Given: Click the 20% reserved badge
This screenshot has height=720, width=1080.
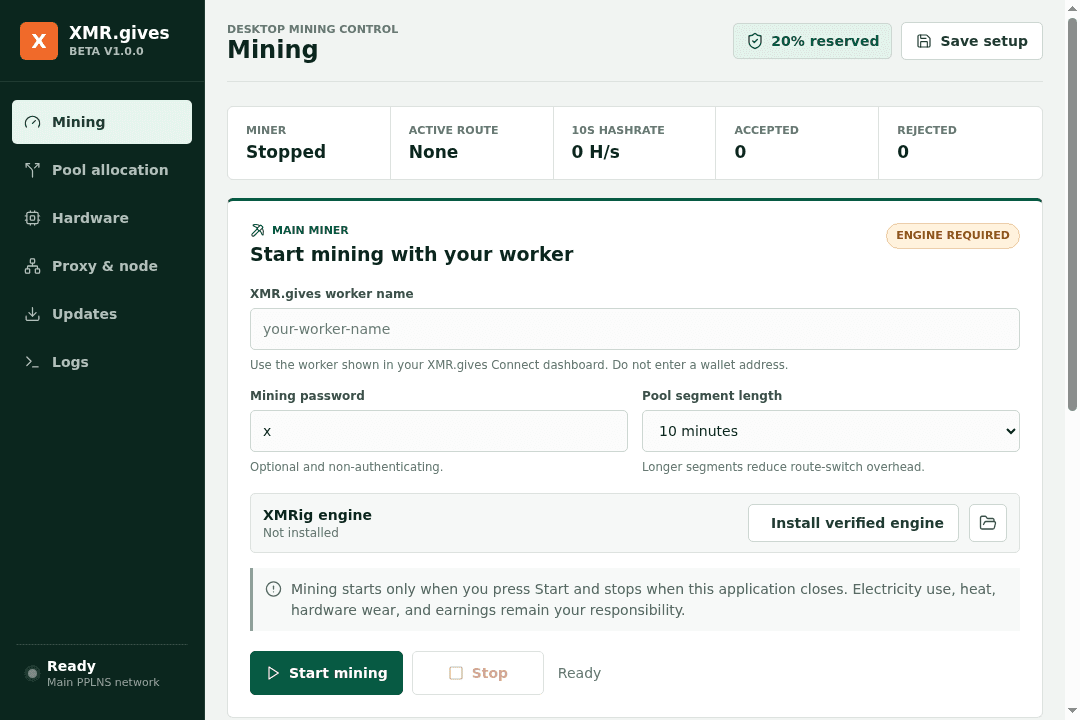Looking at the screenshot, I should click(812, 41).
